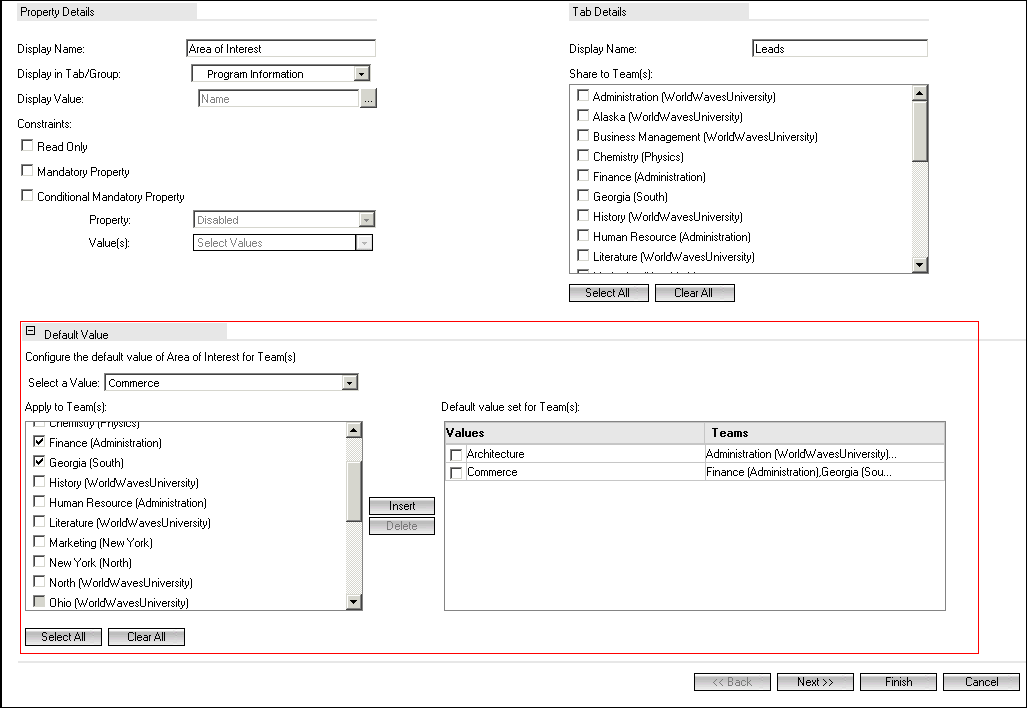Click the Display Value Name field
Screen dimensions: 1027x708
pyautogui.click(x=278, y=99)
